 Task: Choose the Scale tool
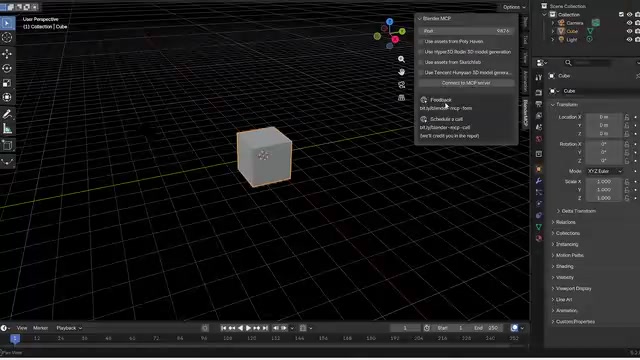click(x=7, y=83)
